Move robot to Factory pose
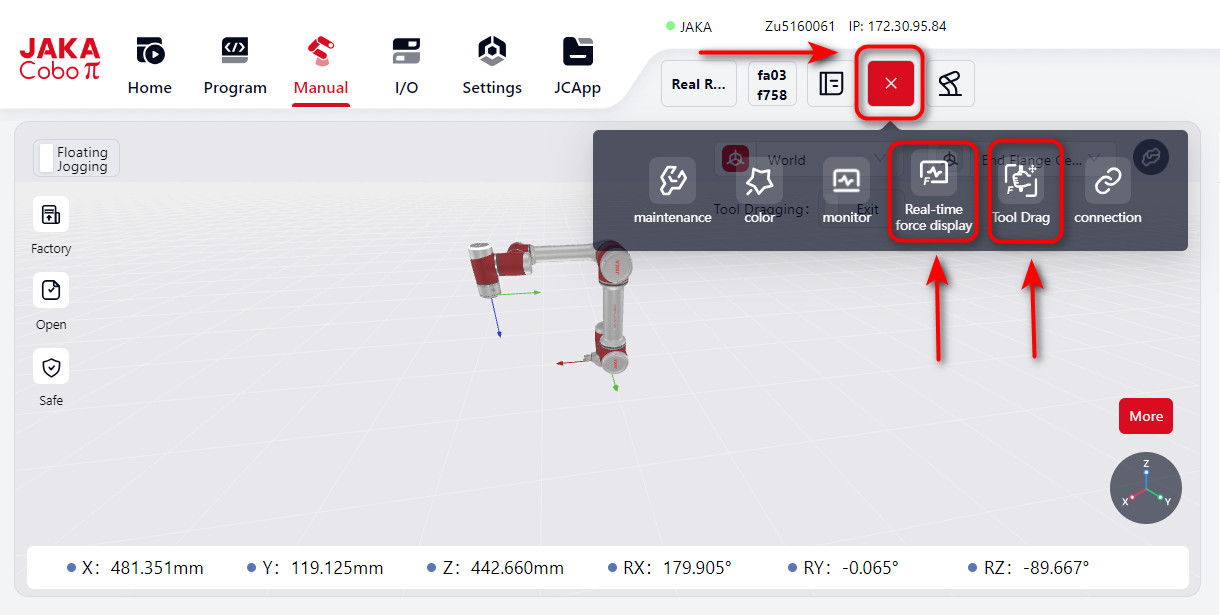This screenshot has height=615, width=1220. tap(51, 215)
